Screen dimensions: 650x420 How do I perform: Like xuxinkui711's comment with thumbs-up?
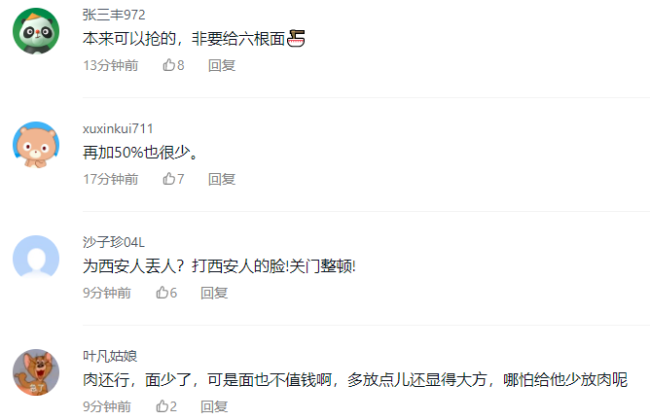pyautogui.click(x=173, y=179)
